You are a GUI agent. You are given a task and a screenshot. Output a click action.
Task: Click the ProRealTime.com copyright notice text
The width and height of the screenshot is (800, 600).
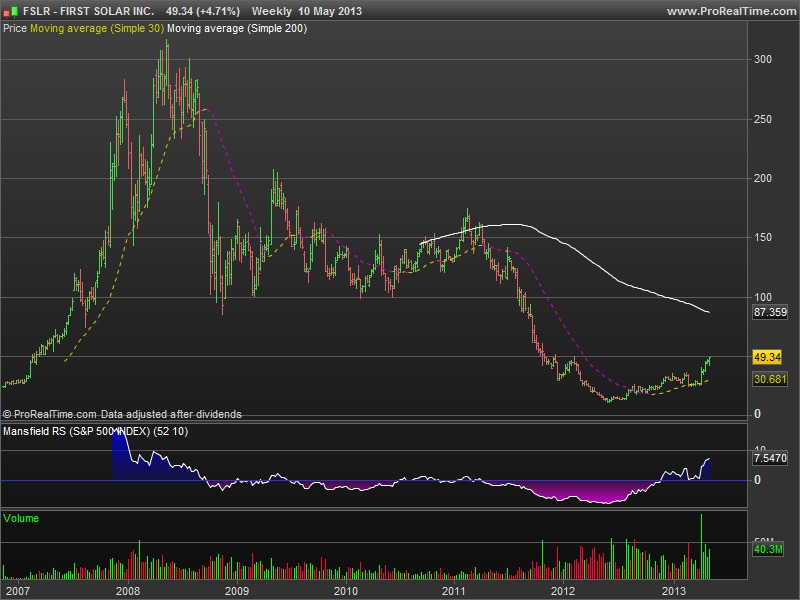point(122,414)
